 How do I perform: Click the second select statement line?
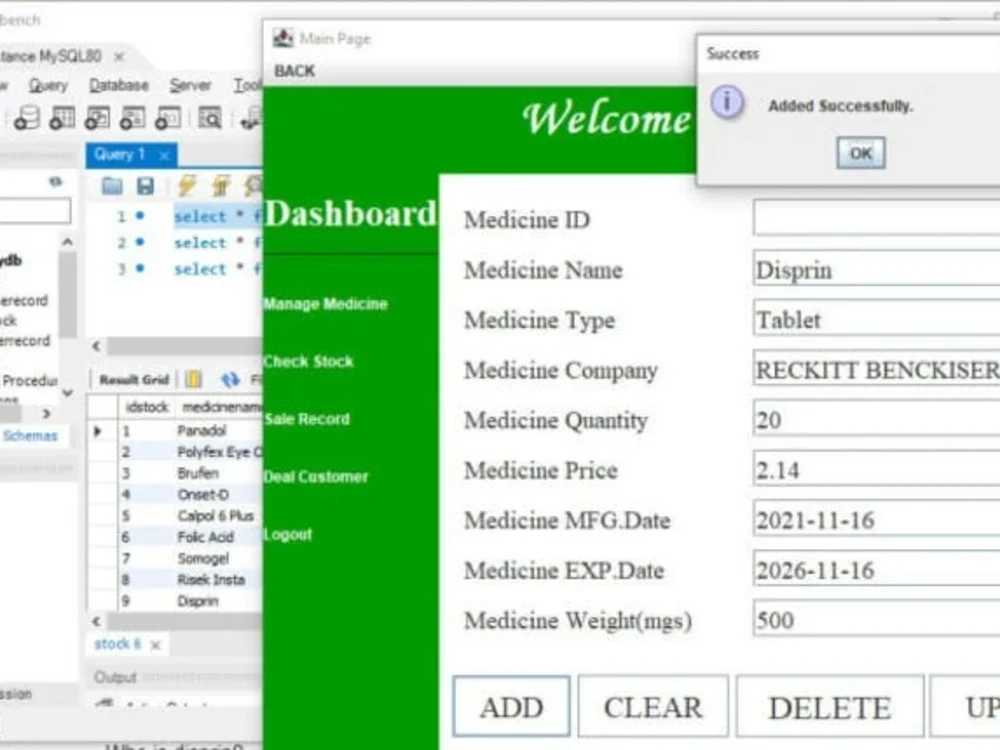(x=217, y=243)
